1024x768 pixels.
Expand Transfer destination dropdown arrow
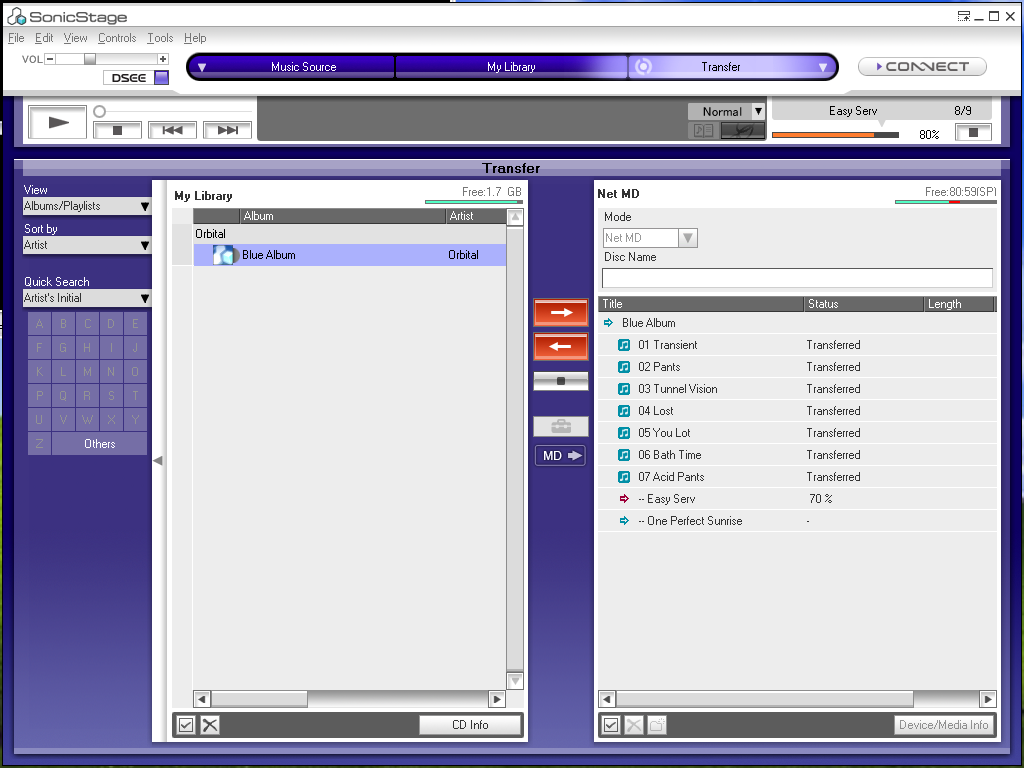(x=823, y=67)
